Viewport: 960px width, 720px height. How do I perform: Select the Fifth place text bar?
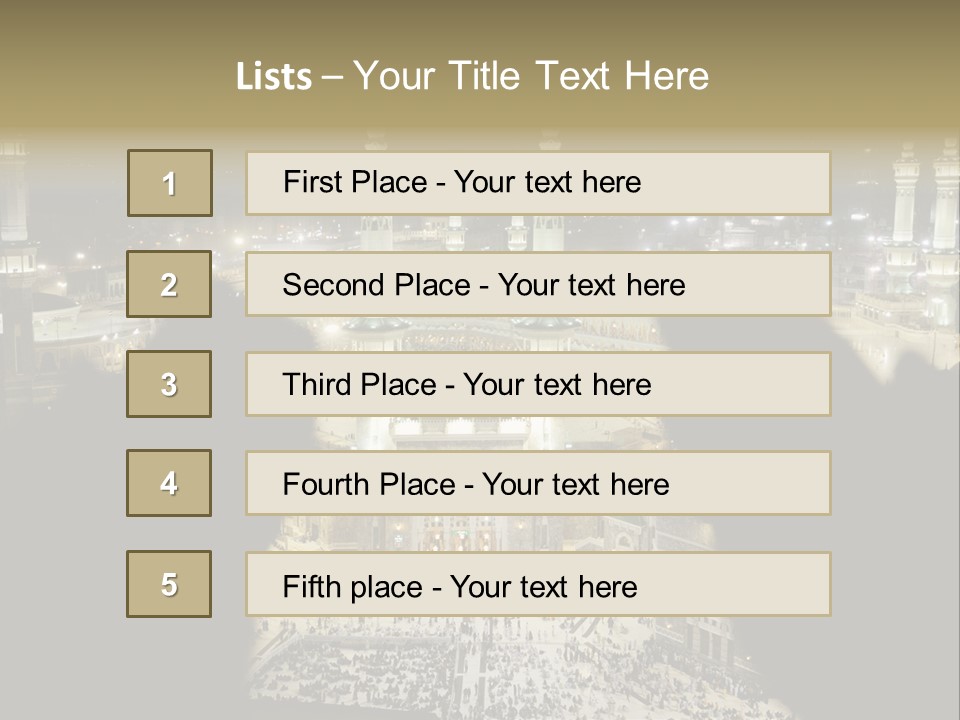point(538,584)
